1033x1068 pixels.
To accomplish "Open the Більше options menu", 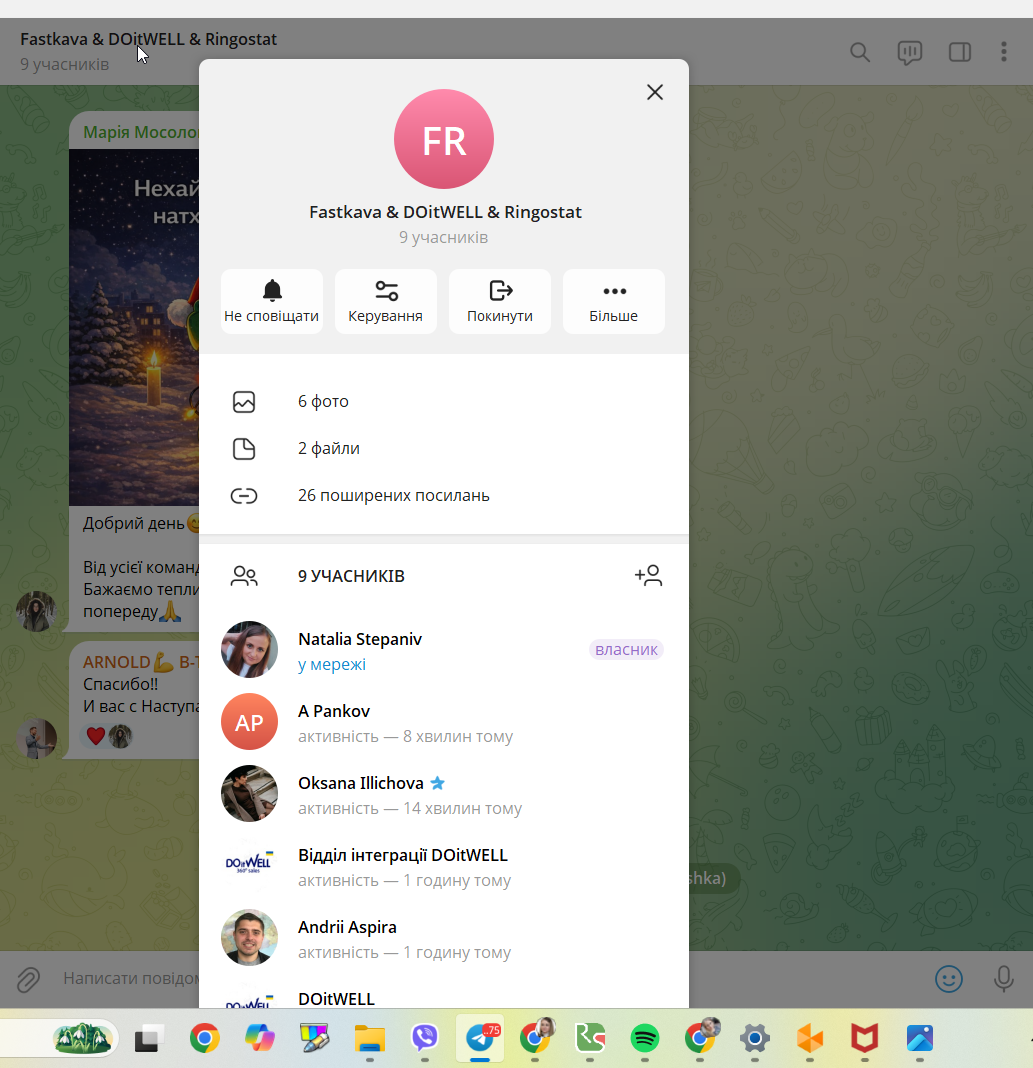I will click(614, 301).
